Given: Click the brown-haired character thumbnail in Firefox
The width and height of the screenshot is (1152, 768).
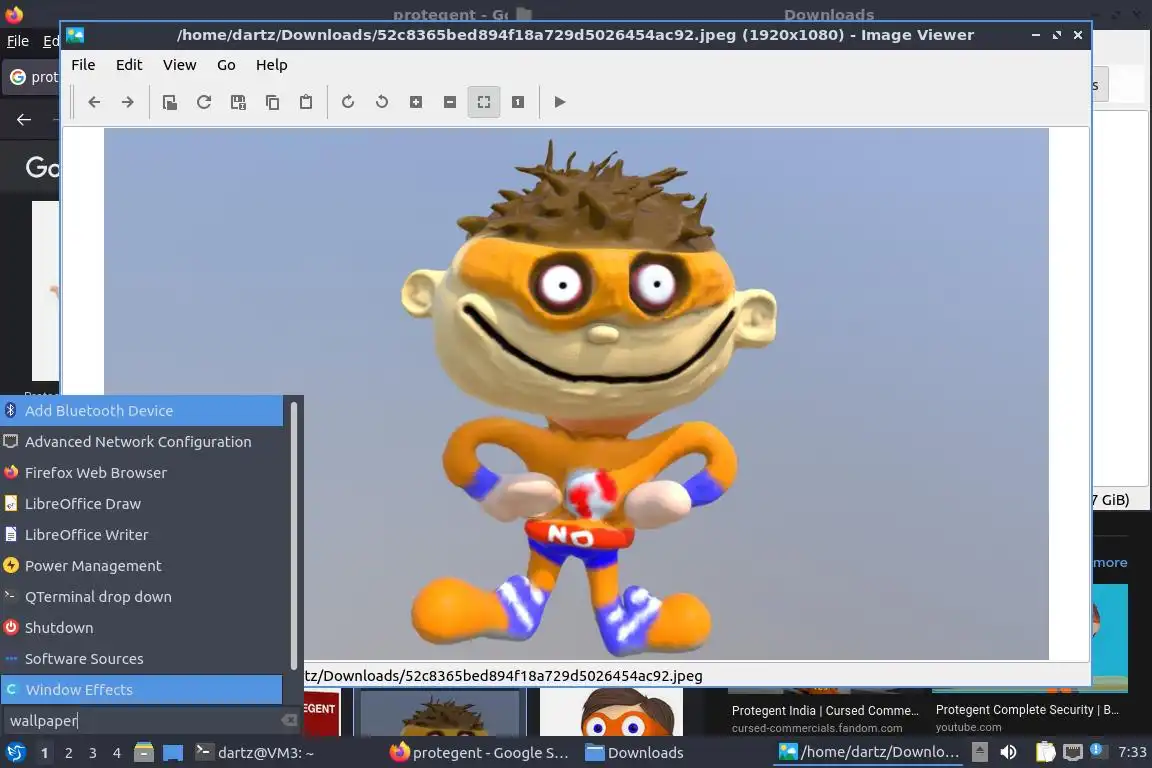Looking at the screenshot, I should [x=439, y=713].
